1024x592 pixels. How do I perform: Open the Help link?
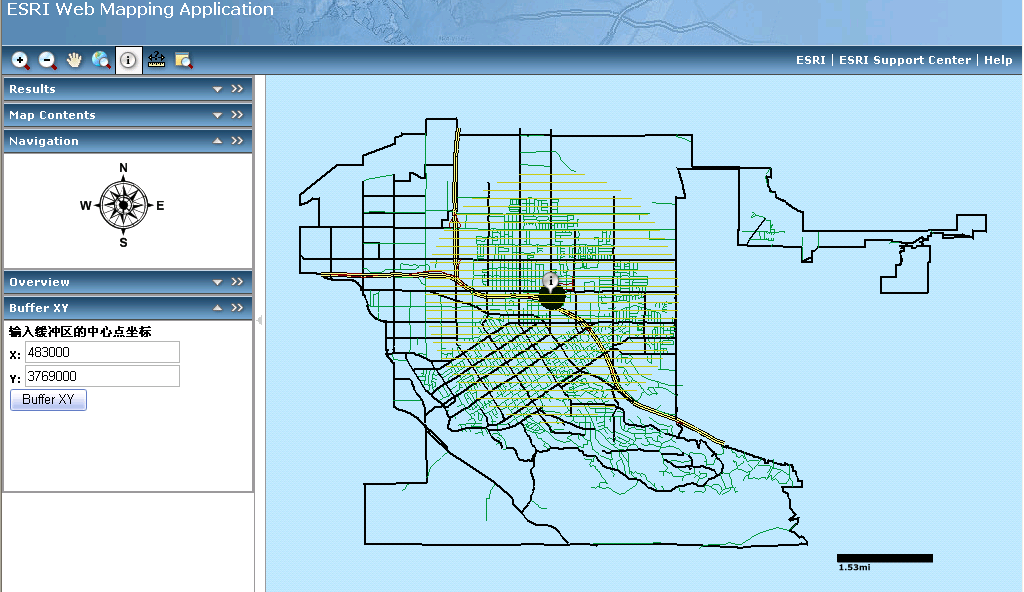tap(998, 60)
